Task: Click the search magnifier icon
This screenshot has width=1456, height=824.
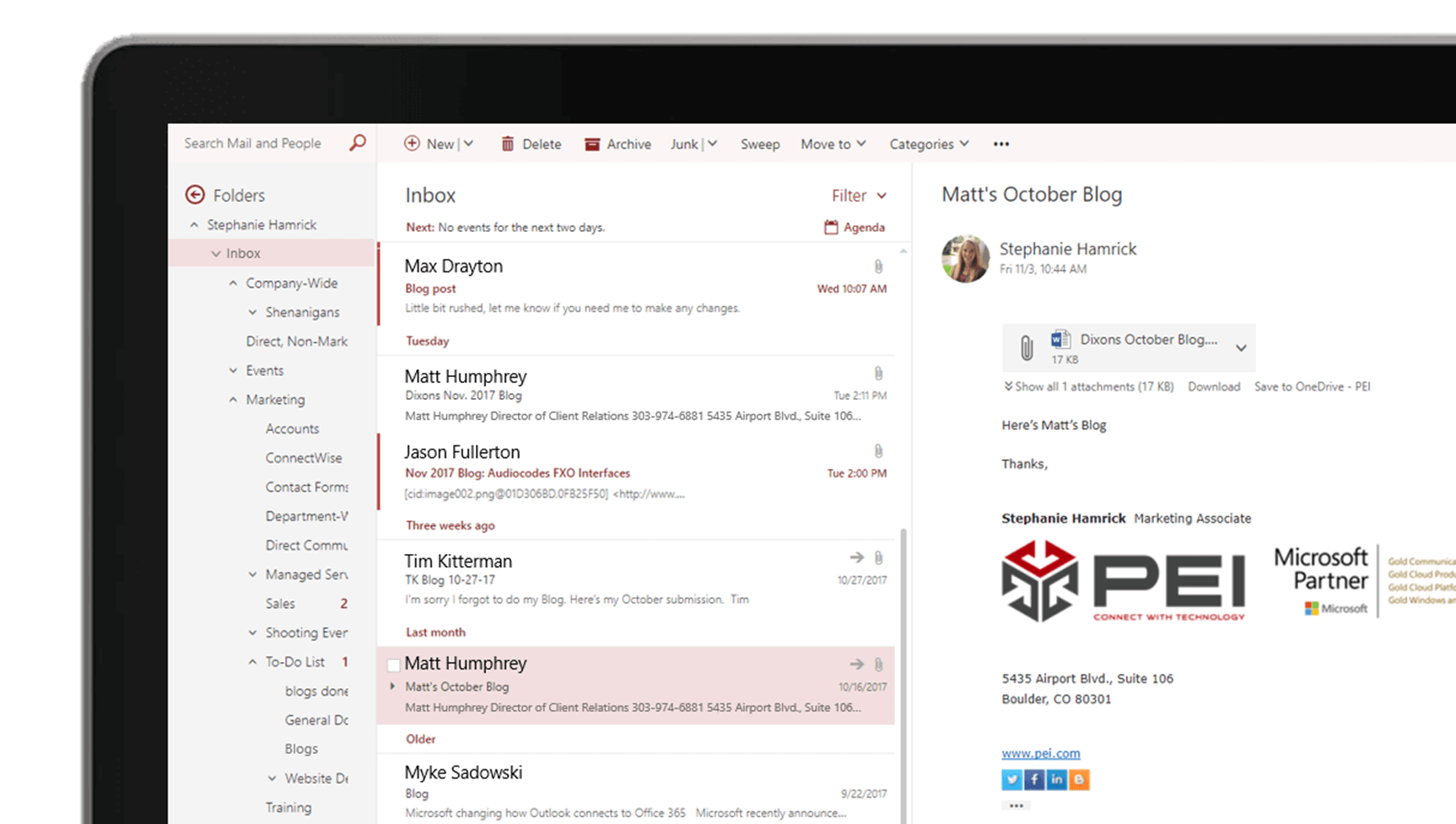Action: point(358,143)
